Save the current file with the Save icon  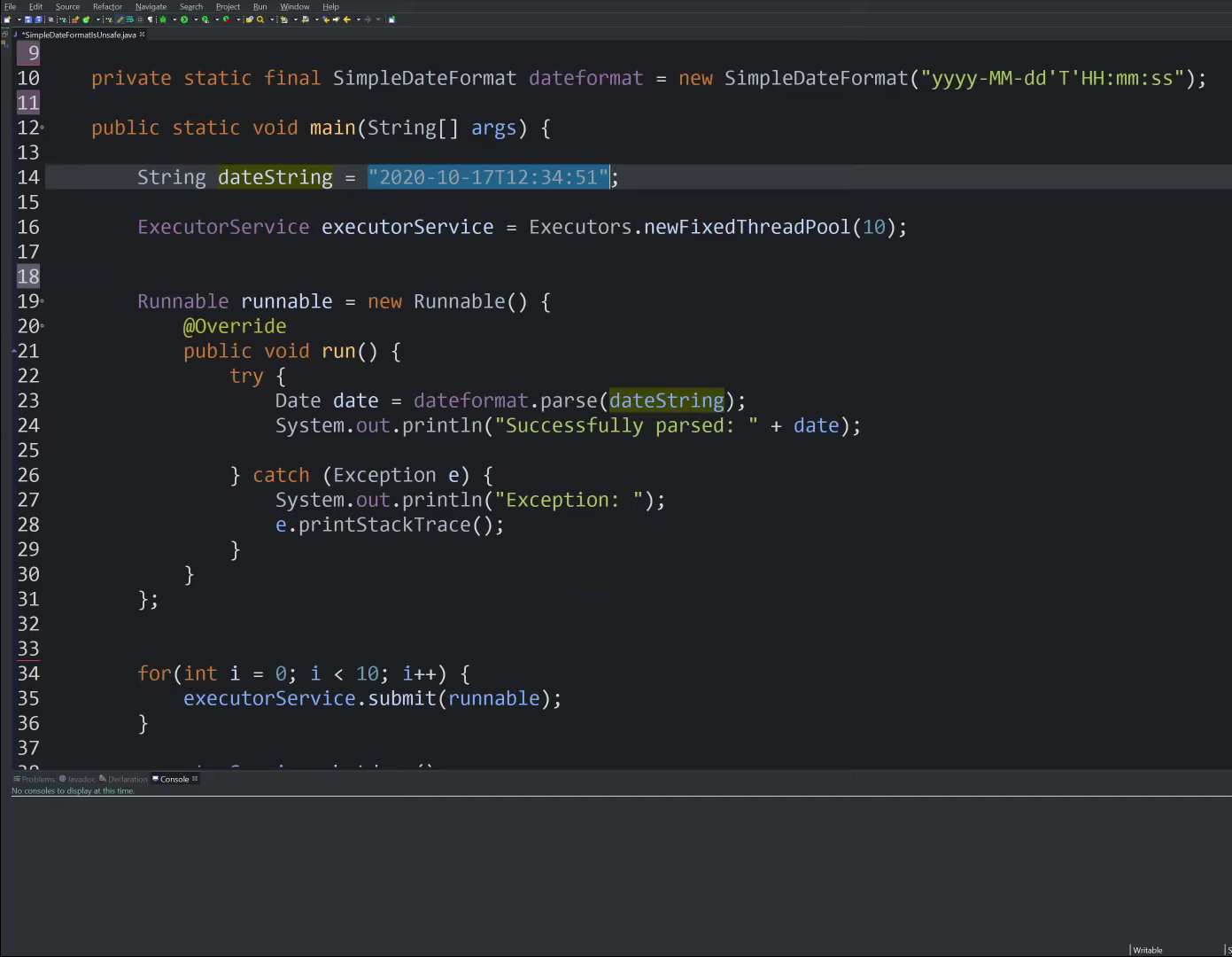[x=27, y=19]
